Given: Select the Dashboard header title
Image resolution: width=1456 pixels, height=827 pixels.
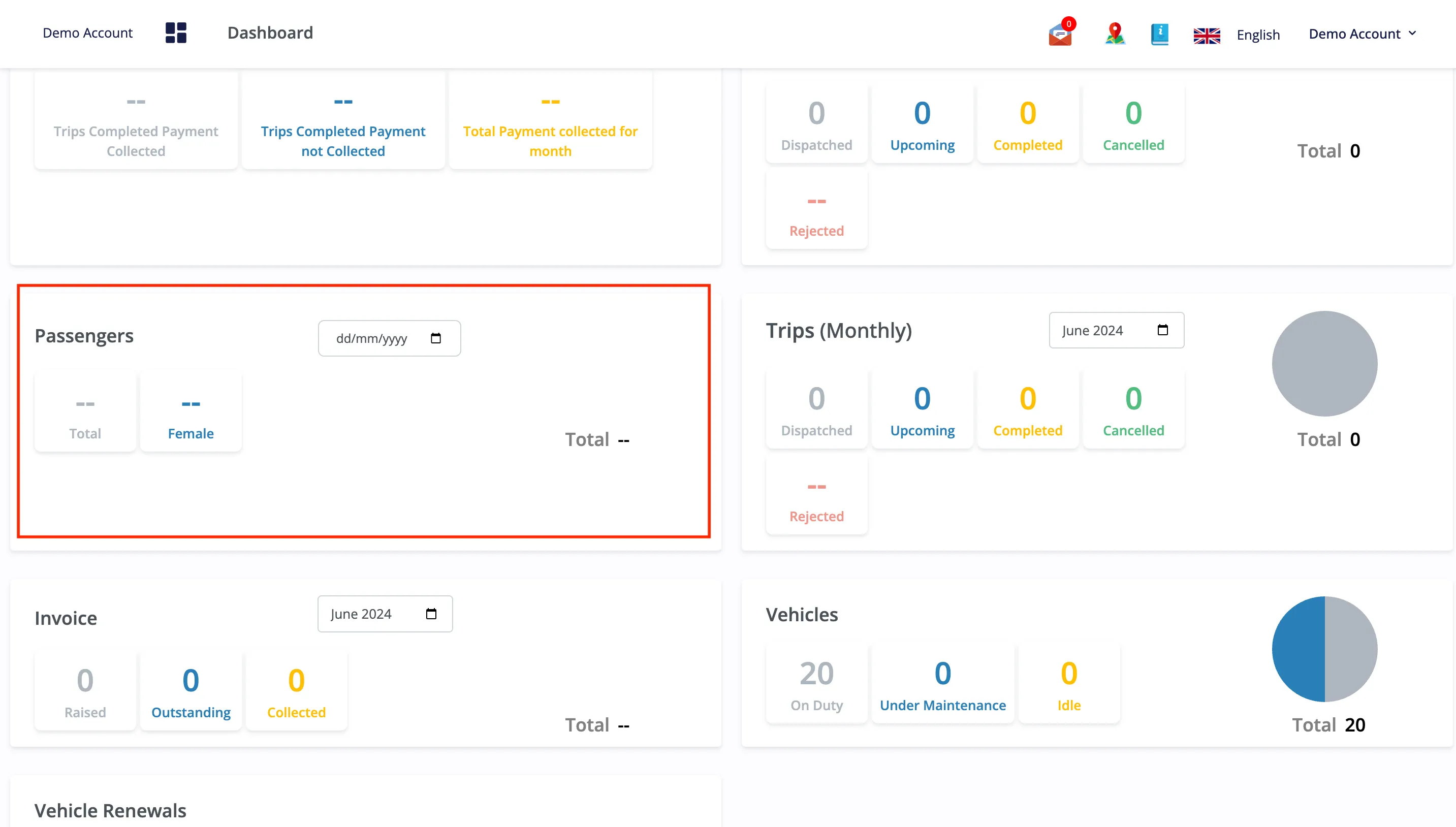Looking at the screenshot, I should tap(270, 33).
